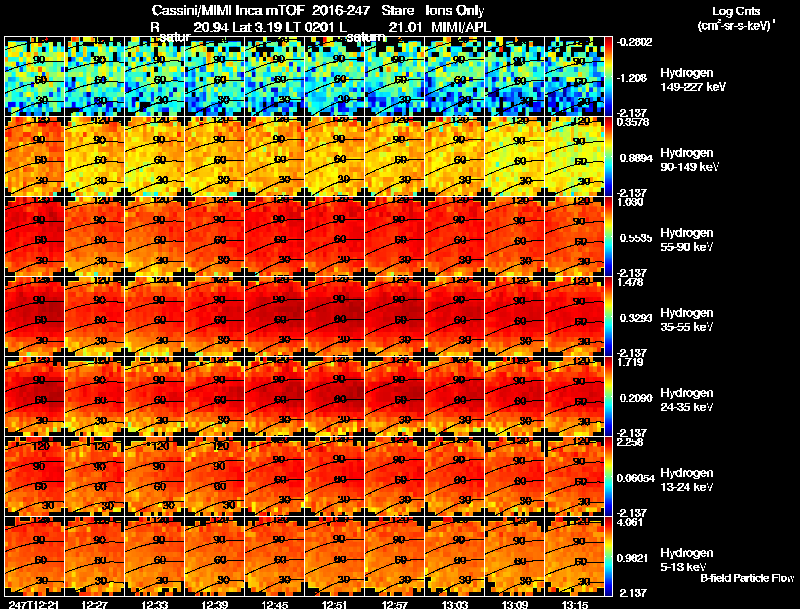Screen dimensions: 800x609
Task: Select the 35-55 keV panel at 12:45
Action: point(275,316)
